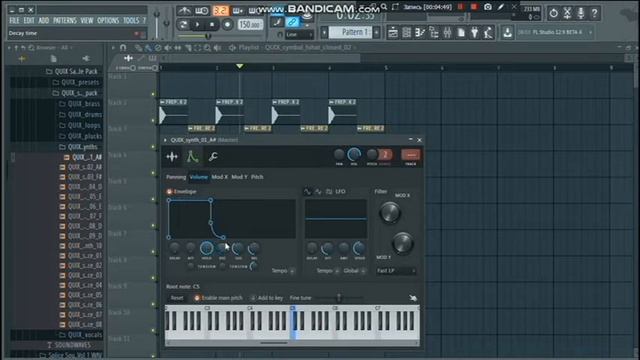Toggle envelope Tempo sync switch

[x=292, y=271]
